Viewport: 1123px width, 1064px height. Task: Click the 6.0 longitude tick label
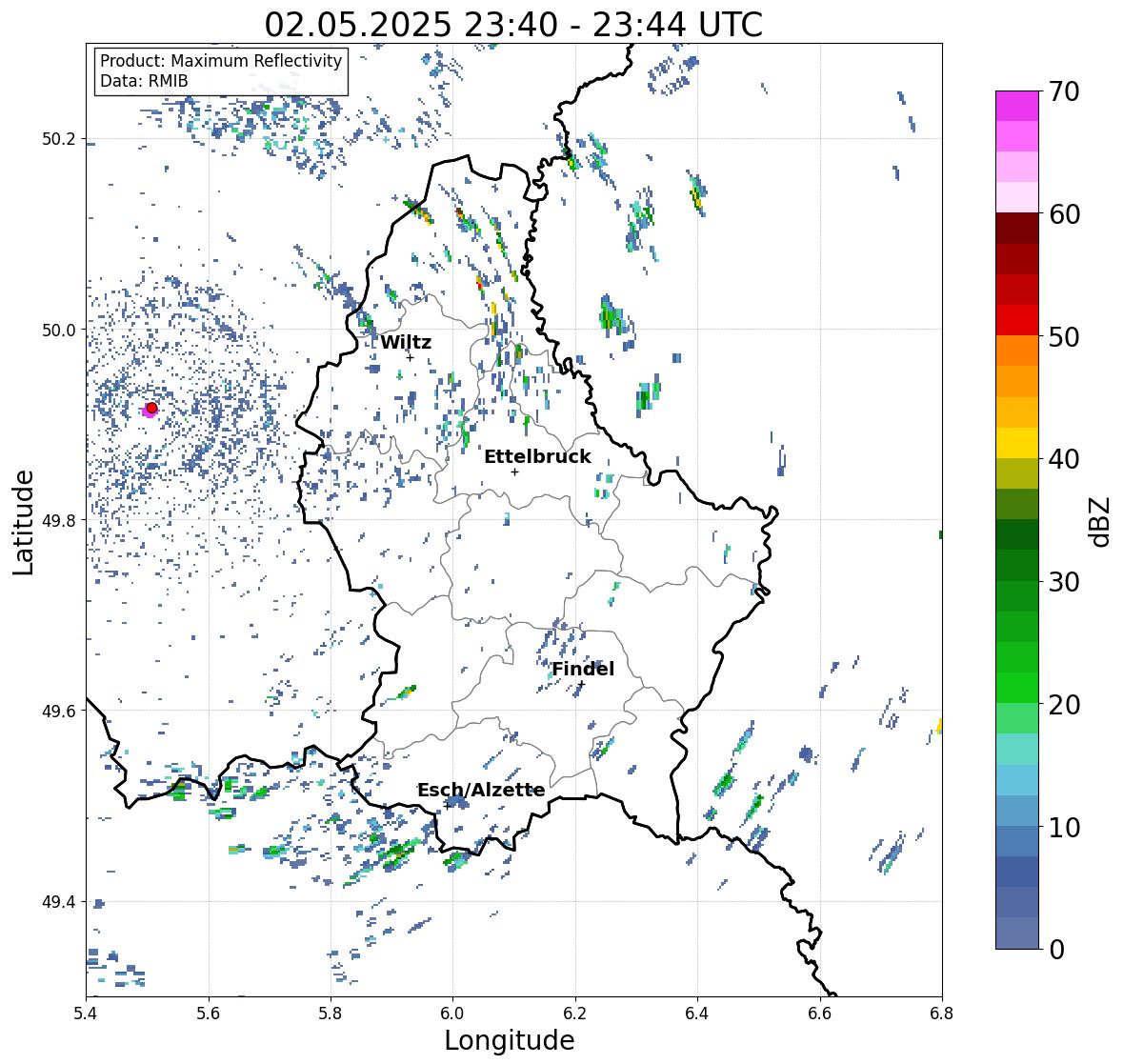click(x=452, y=1013)
